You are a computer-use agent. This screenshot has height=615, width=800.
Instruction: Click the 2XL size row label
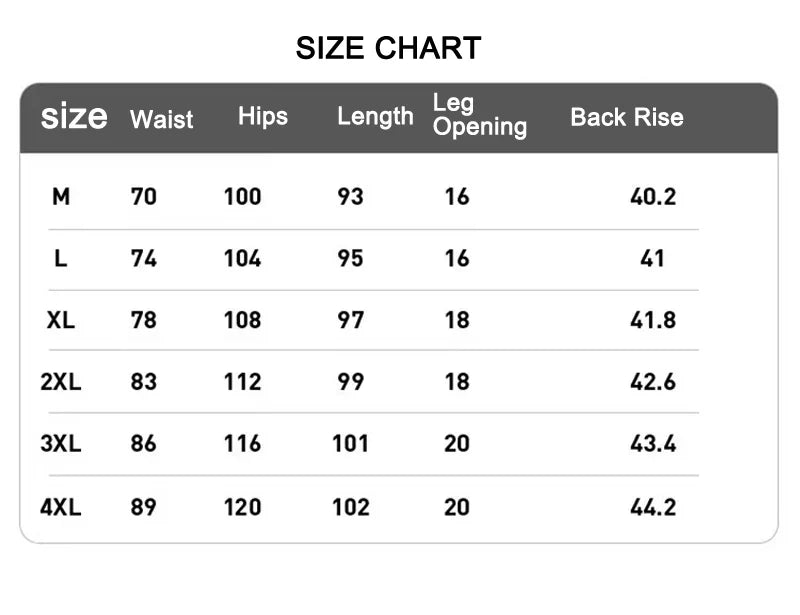tap(61, 381)
